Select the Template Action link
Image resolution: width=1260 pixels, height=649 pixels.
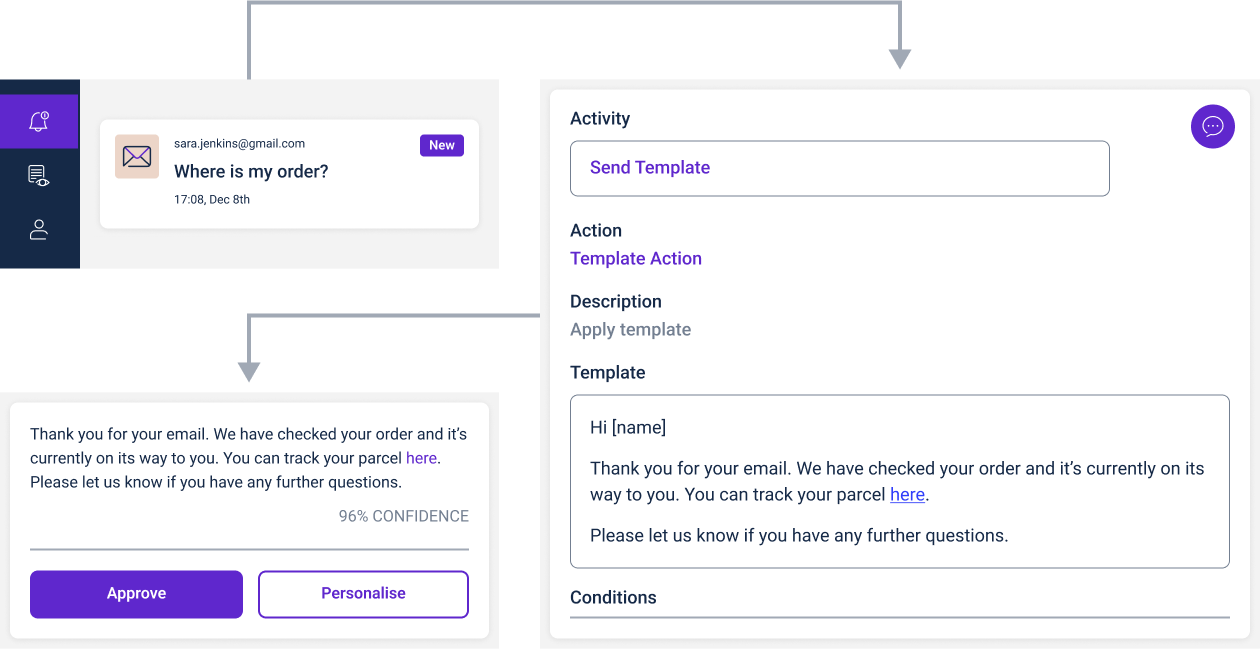[x=636, y=259]
